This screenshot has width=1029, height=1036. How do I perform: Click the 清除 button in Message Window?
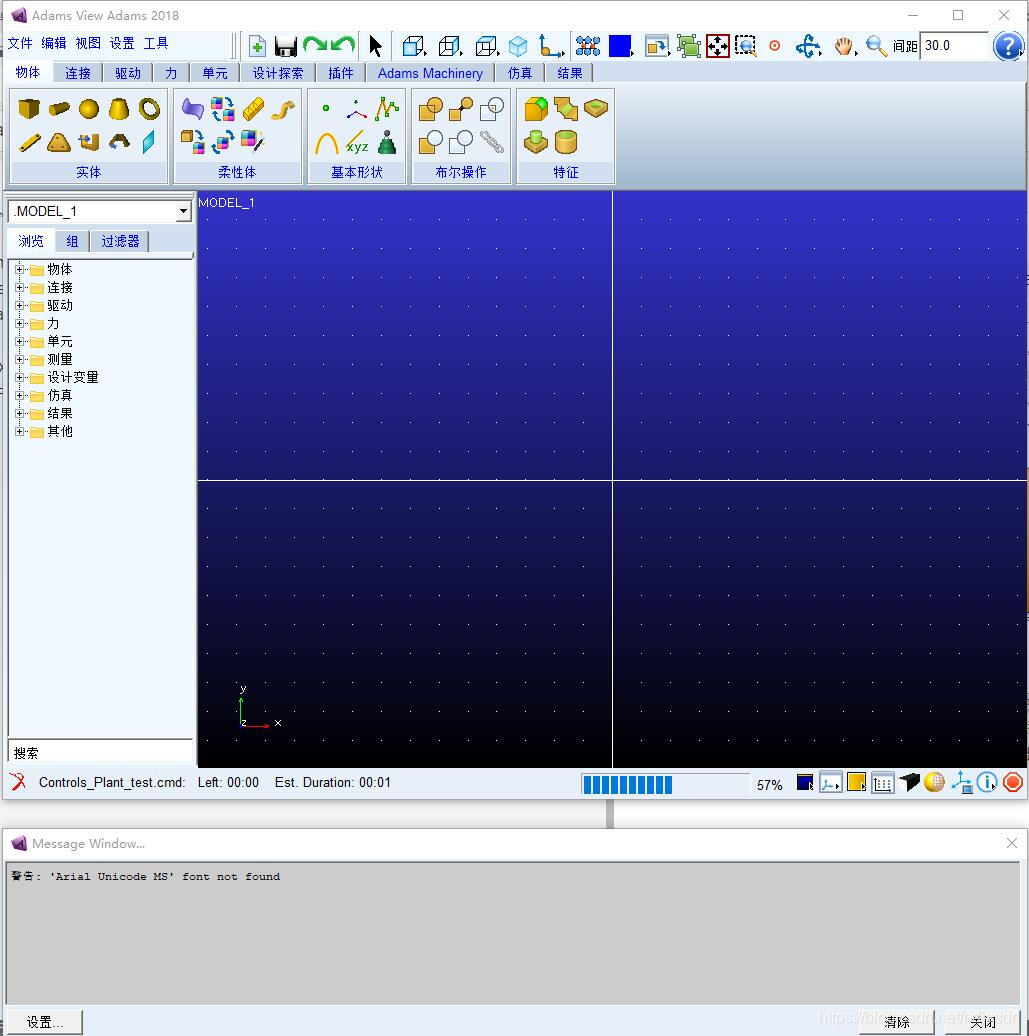tap(897, 1021)
